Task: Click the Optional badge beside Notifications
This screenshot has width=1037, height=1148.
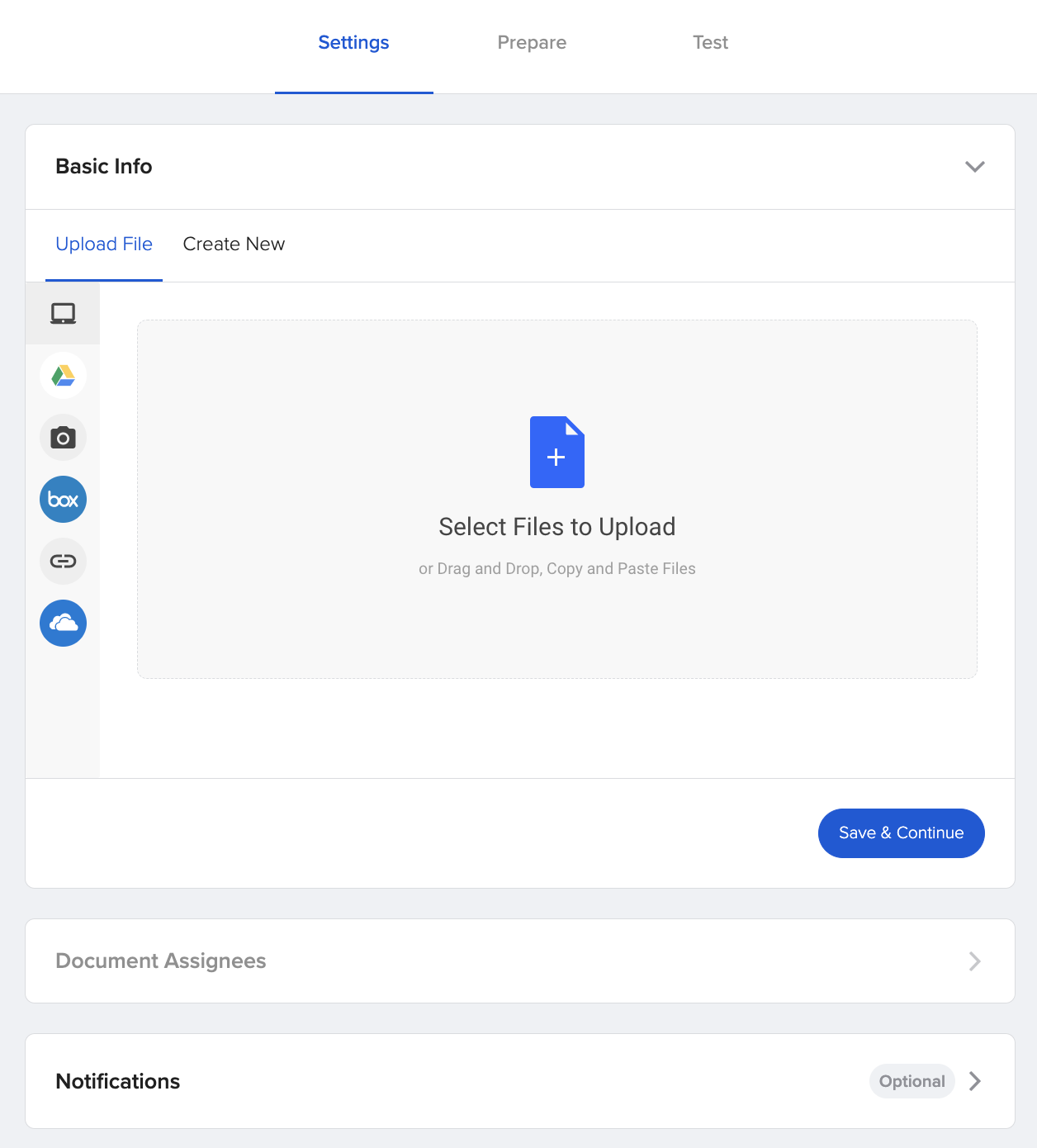Action: [x=912, y=1081]
